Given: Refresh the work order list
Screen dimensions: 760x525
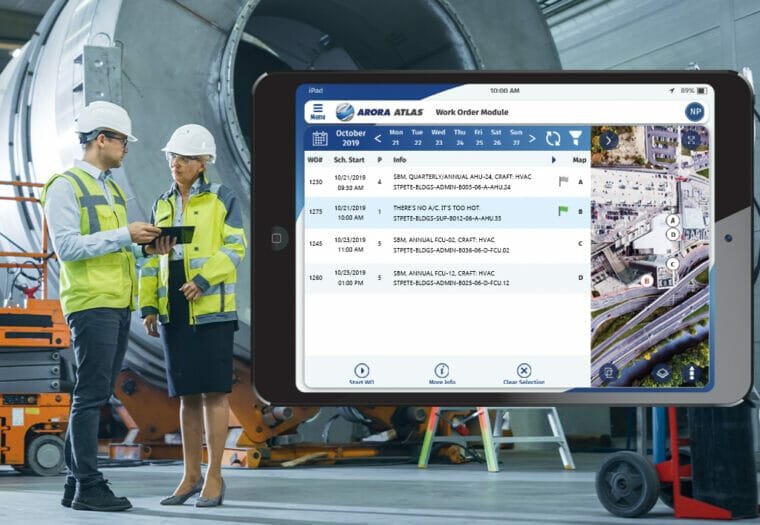Looking at the screenshot, I should [553, 139].
